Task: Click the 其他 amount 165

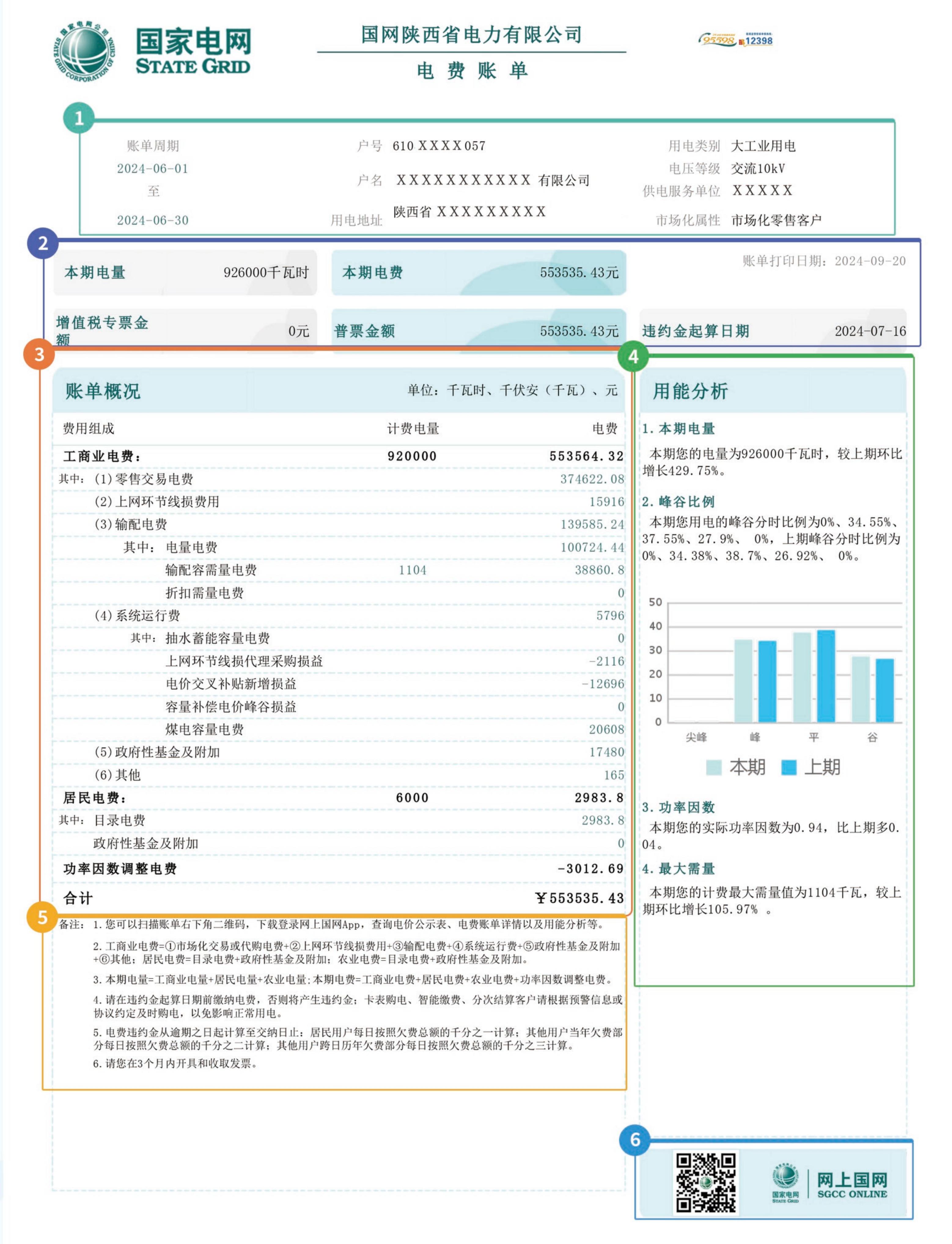Action: coord(614,775)
